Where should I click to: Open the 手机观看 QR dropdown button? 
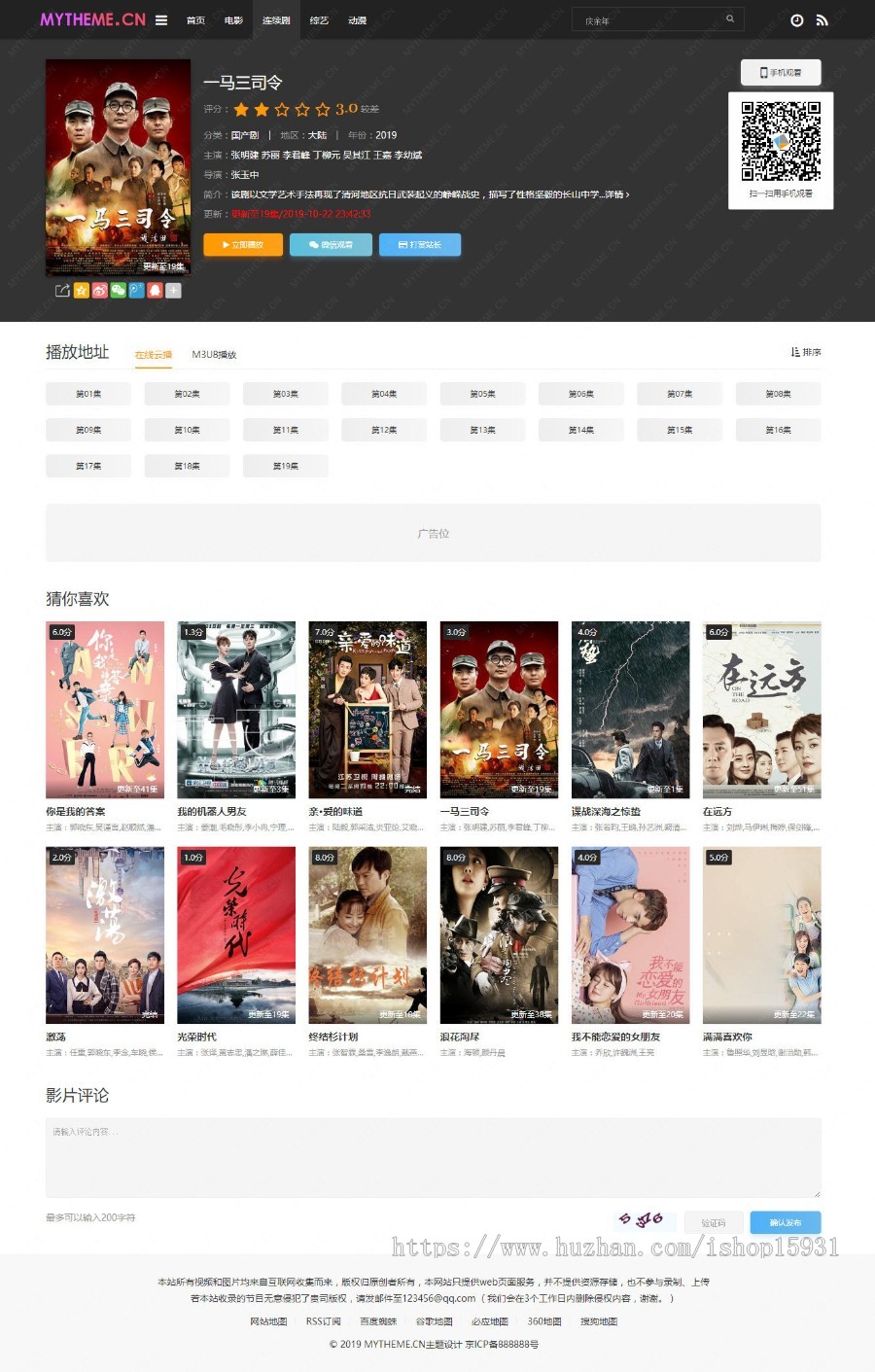[x=781, y=72]
